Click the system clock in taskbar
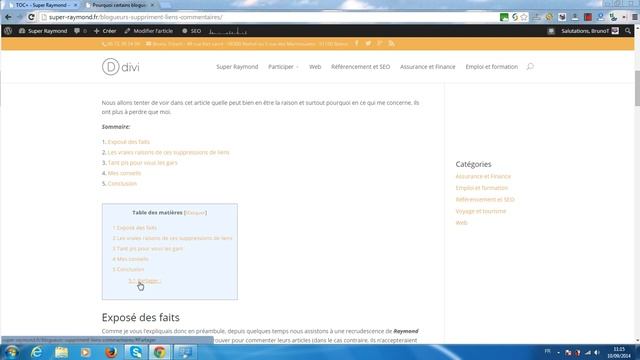 tap(619, 352)
